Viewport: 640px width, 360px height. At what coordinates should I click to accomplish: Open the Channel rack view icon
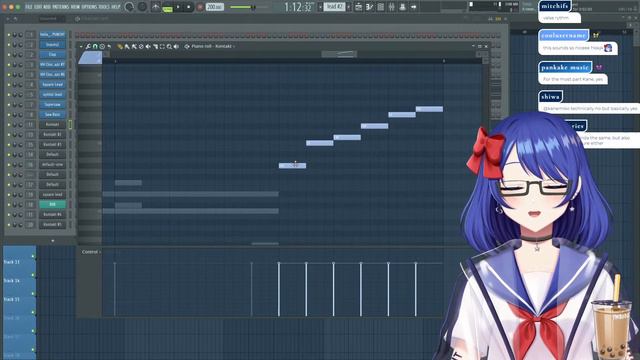(380, 7)
